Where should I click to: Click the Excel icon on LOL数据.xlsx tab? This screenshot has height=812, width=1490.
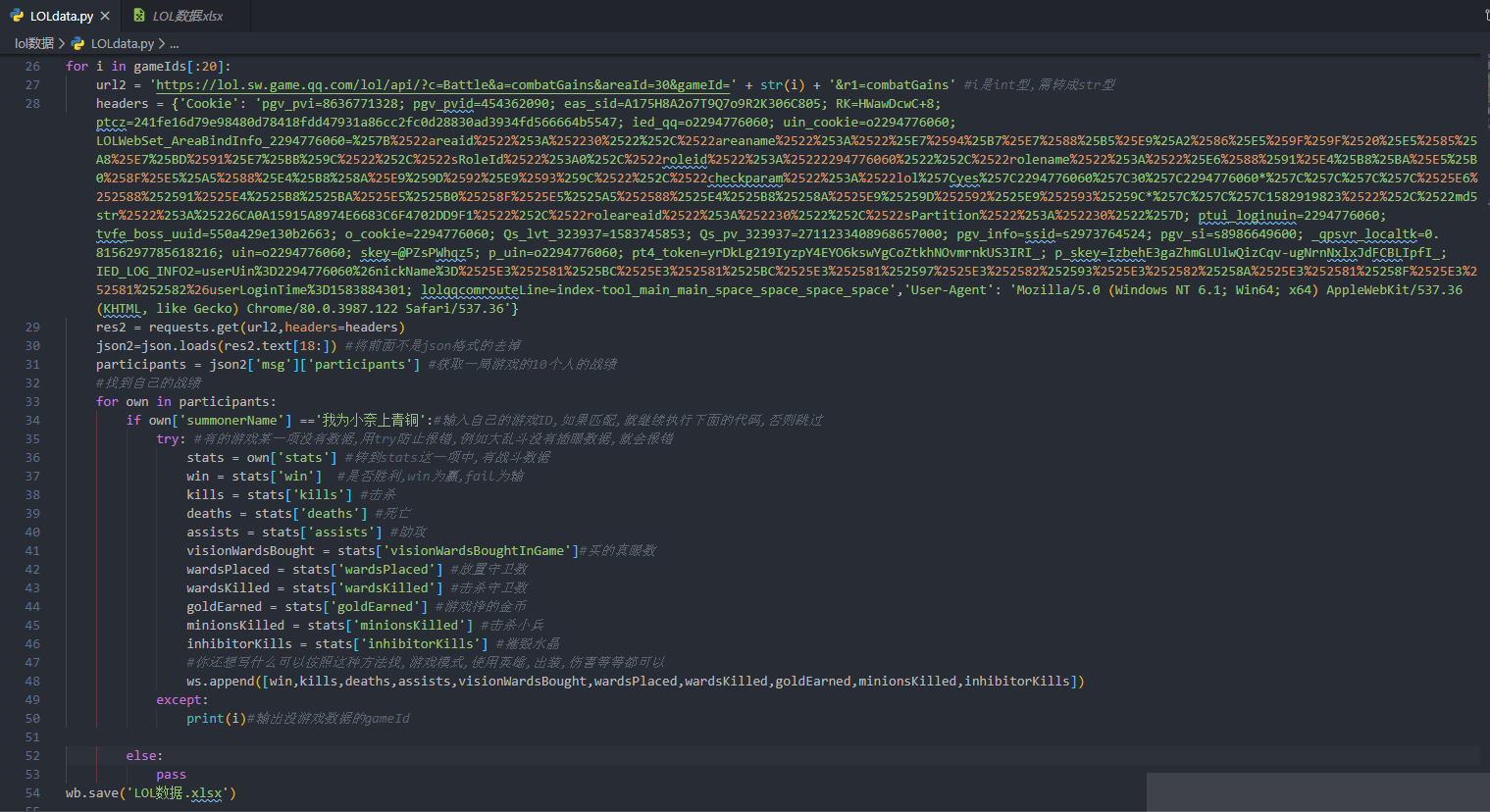[x=139, y=16]
